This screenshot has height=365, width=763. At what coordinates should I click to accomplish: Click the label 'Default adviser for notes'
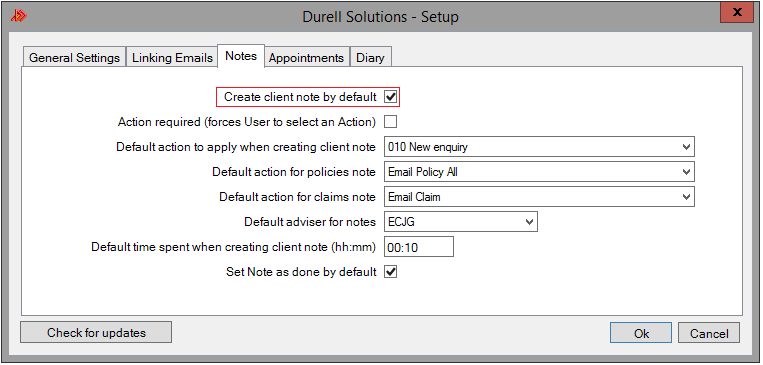click(310, 222)
